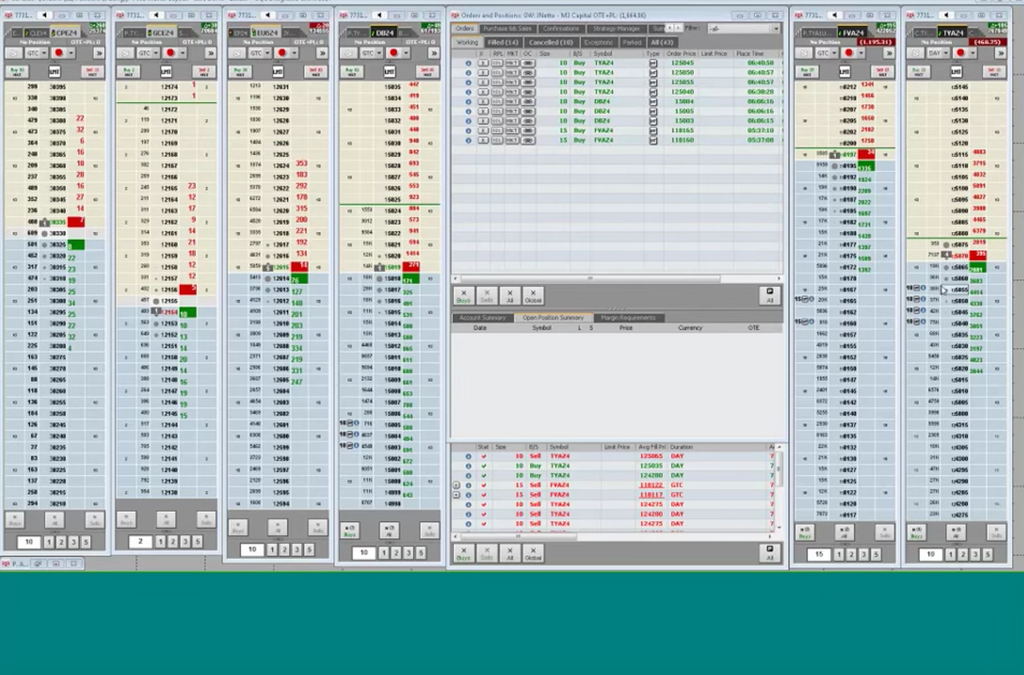
Task: Open the Margin Requirements tab
Action: 629,318
